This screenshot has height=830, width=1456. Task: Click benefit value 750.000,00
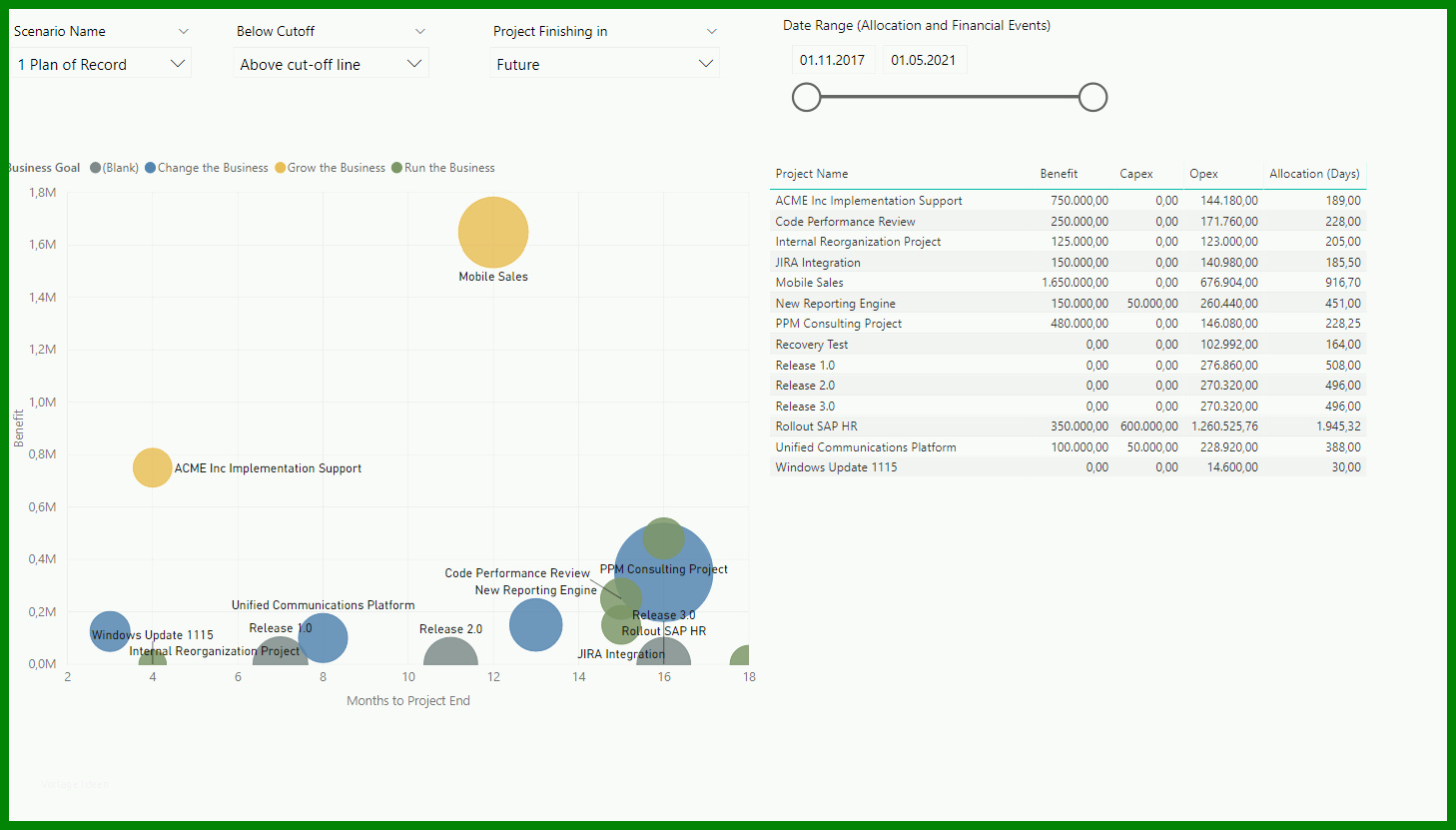1080,201
